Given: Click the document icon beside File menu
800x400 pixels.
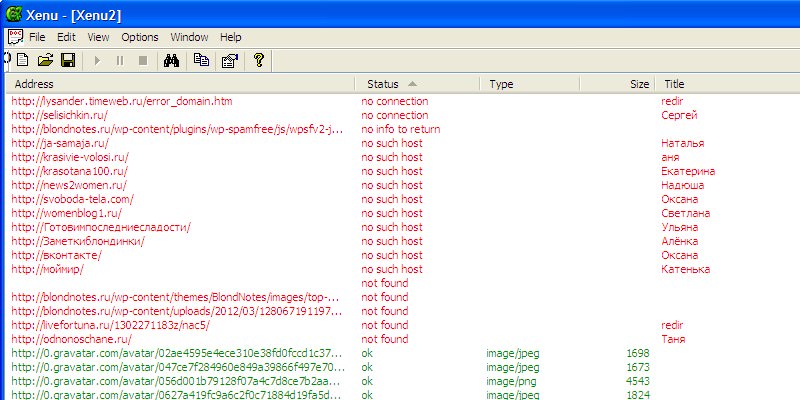Looking at the screenshot, I should click(15, 37).
